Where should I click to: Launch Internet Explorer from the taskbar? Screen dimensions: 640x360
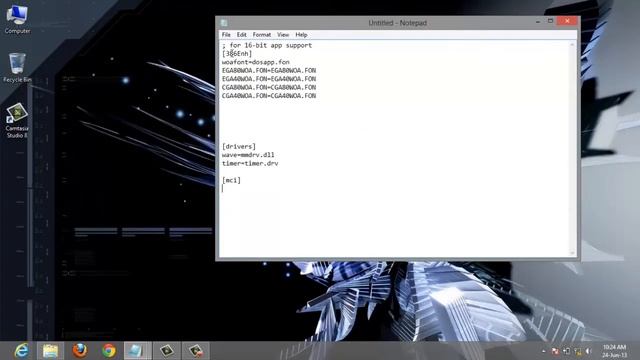22,351
